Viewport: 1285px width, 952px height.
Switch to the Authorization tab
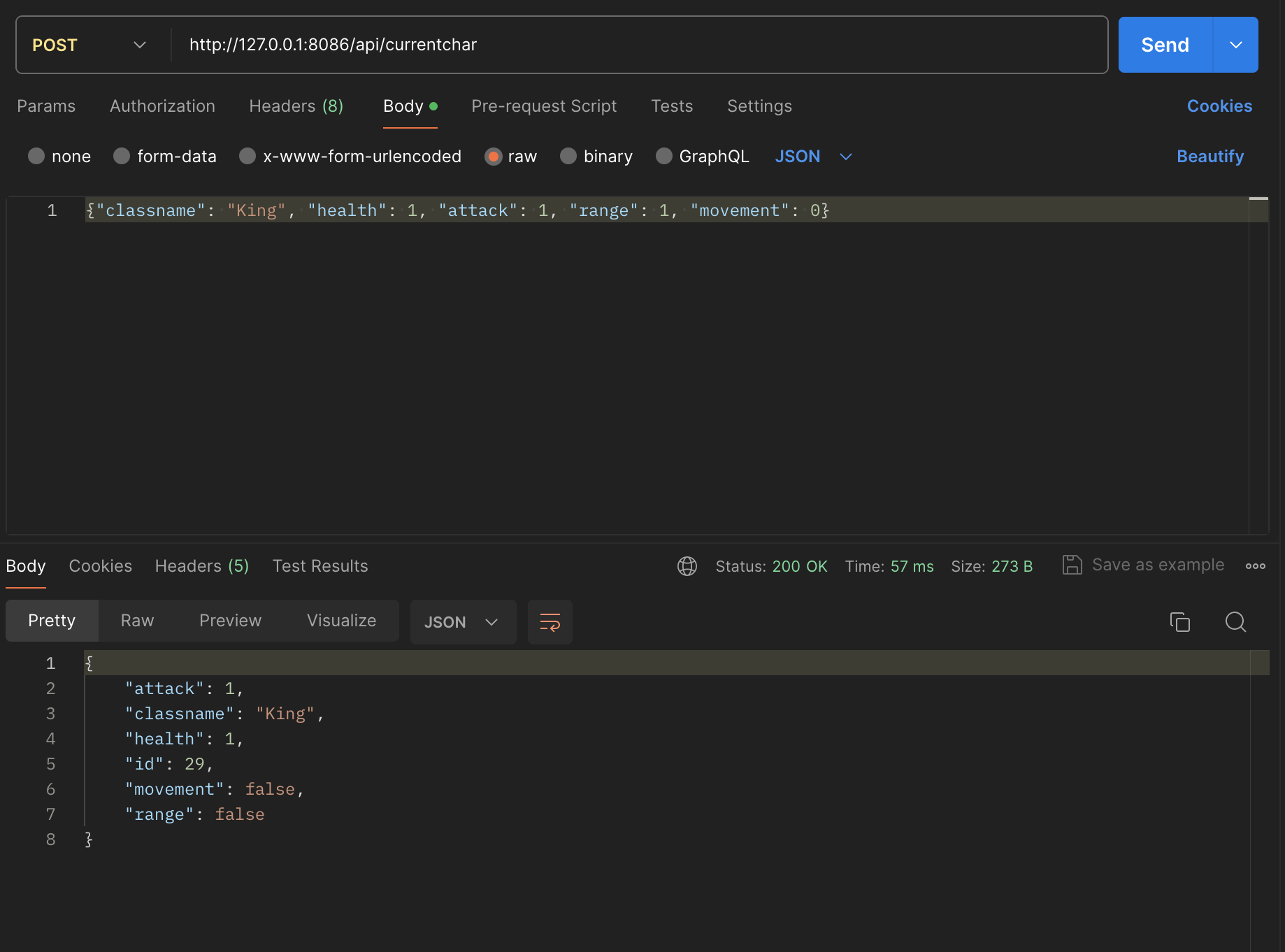click(x=162, y=106)
